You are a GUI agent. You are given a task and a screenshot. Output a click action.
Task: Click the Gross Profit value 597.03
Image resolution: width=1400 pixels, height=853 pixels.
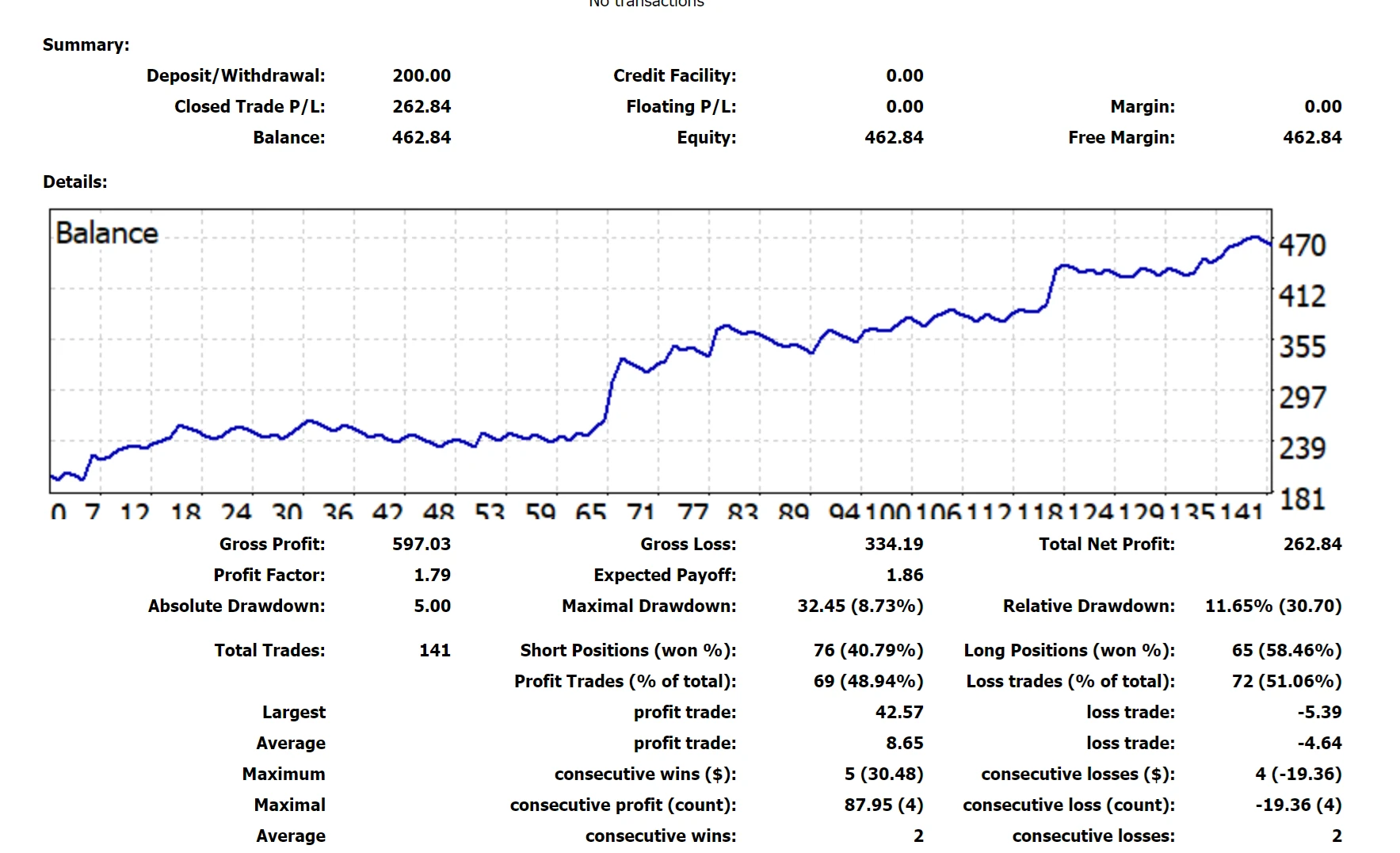pos(421,545)
